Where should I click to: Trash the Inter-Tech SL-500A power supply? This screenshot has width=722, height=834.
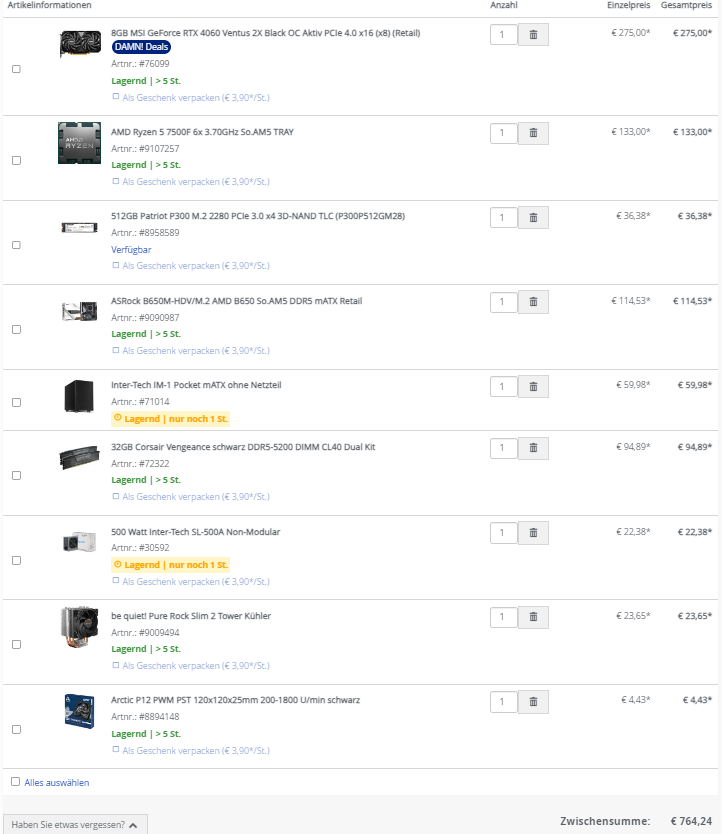tap(533, 533)
